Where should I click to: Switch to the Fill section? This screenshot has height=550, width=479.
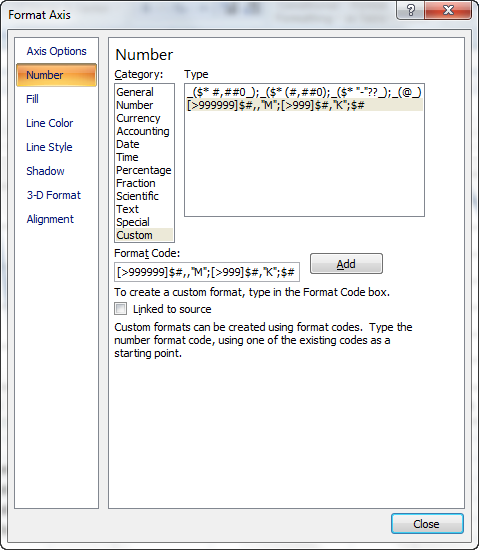(32, 99)
